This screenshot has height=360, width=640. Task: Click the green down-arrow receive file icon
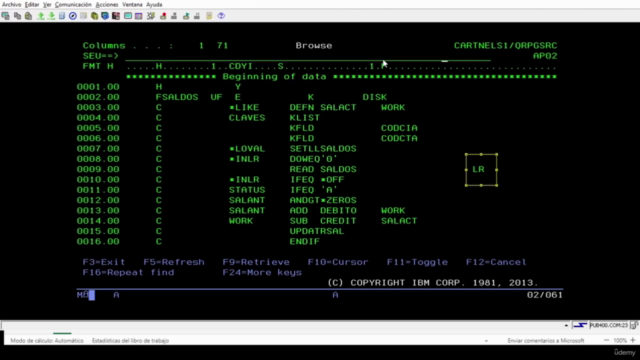51,16
